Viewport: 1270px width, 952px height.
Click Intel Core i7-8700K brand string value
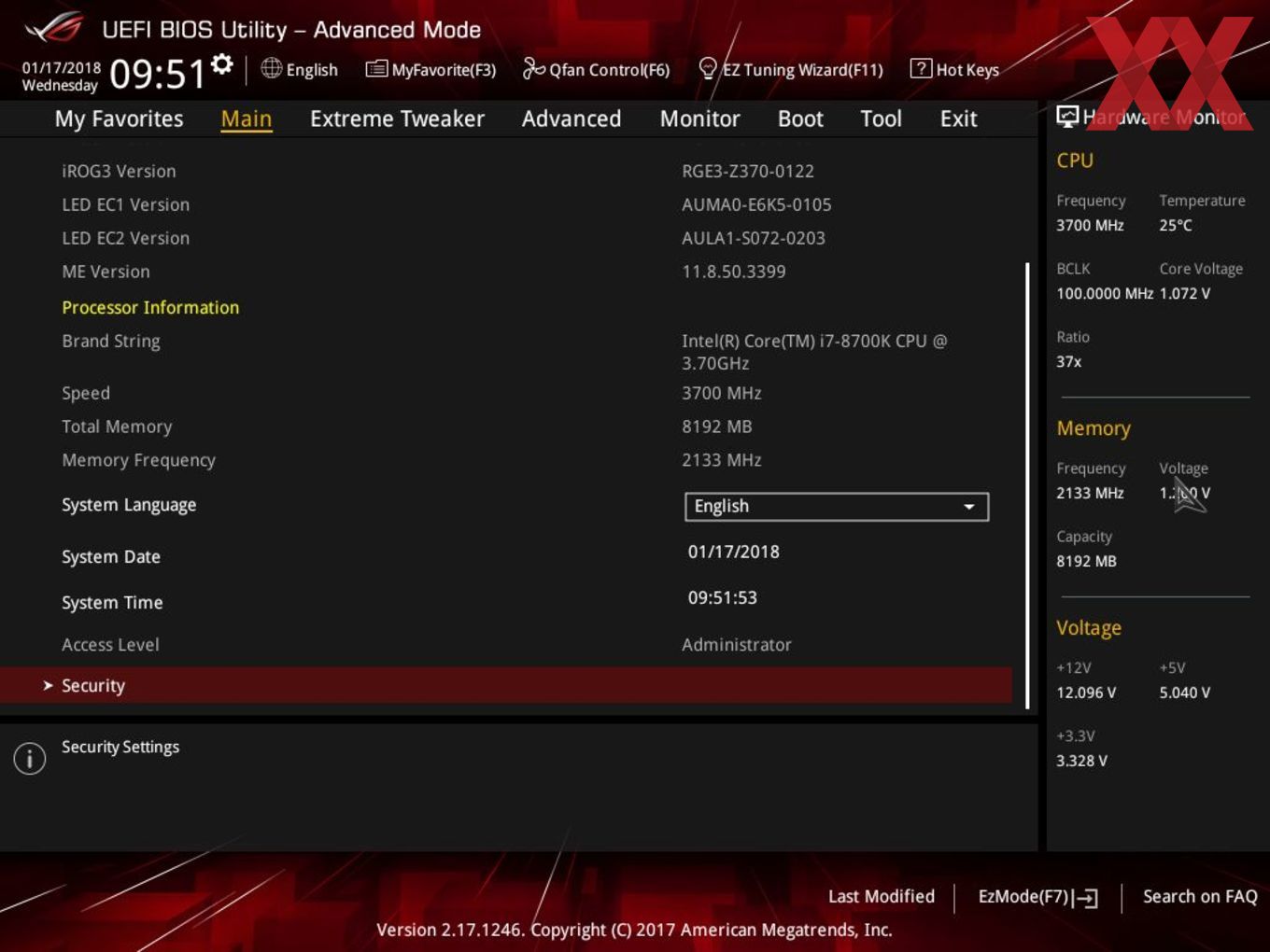click(814, 352)
